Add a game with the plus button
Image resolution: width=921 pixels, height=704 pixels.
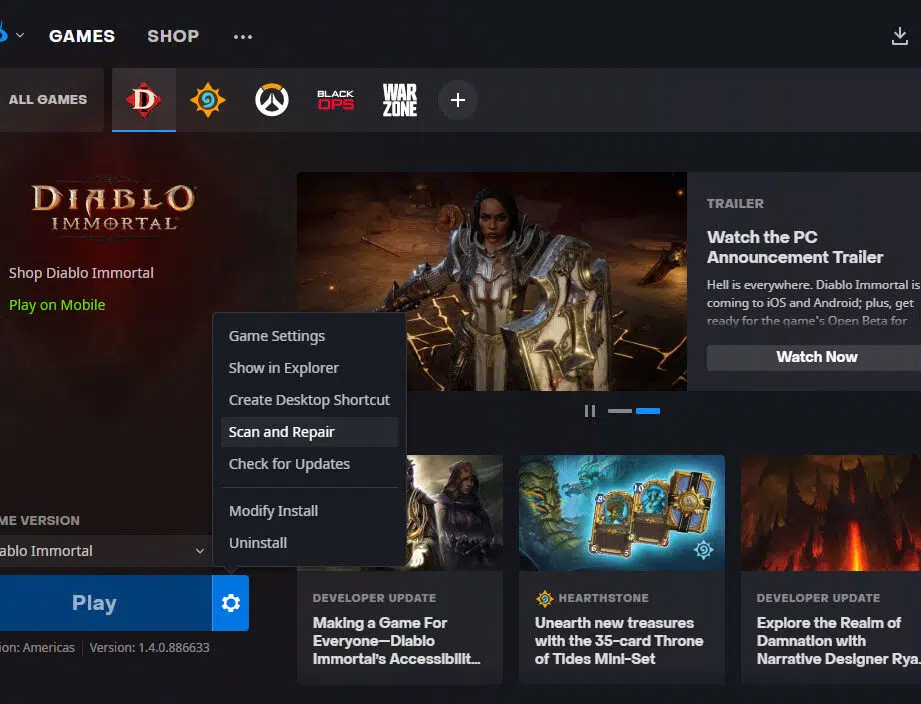tap(458, 100)
